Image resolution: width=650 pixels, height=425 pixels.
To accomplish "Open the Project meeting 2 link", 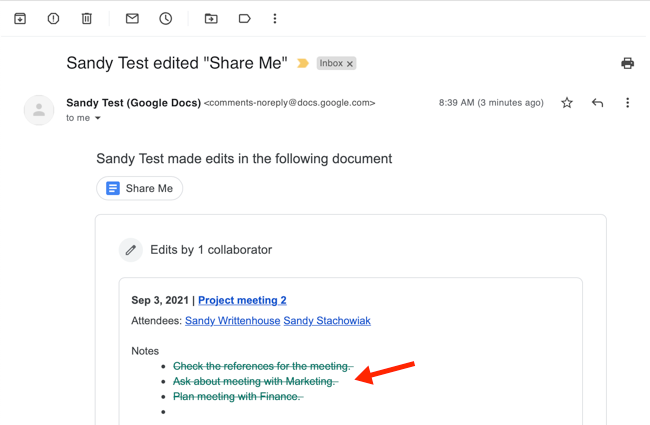I will point(242,300).
